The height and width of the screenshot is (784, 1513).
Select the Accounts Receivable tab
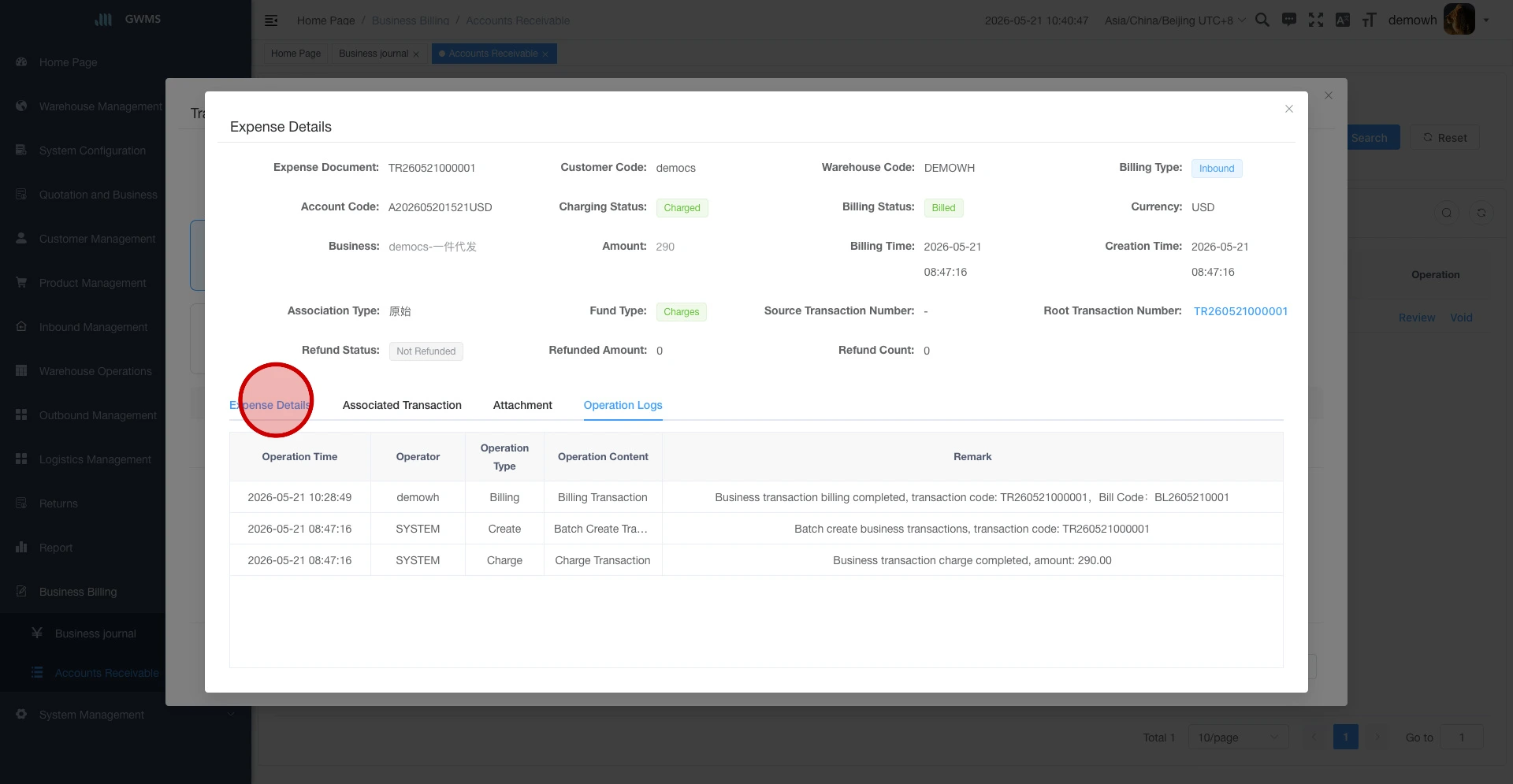pyautogui.click(x=493, y=54)
